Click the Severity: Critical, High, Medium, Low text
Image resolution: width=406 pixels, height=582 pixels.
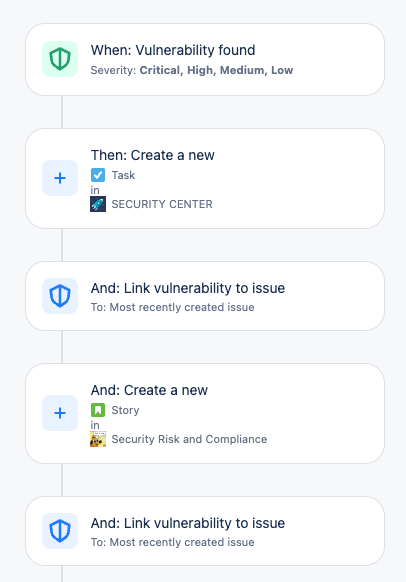(192, 70)
